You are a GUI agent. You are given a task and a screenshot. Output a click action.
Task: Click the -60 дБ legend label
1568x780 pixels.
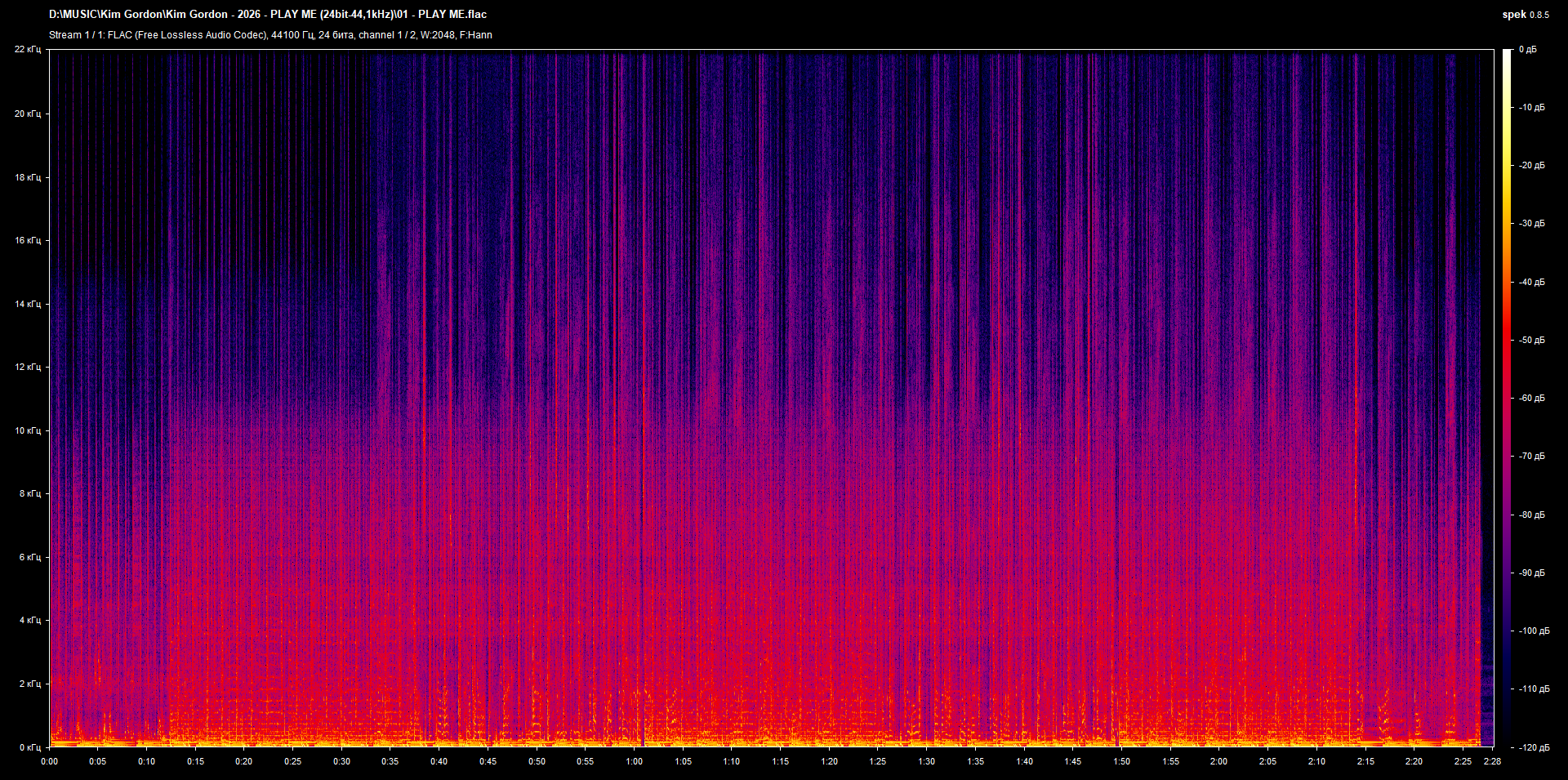(x=1534, y=399)
